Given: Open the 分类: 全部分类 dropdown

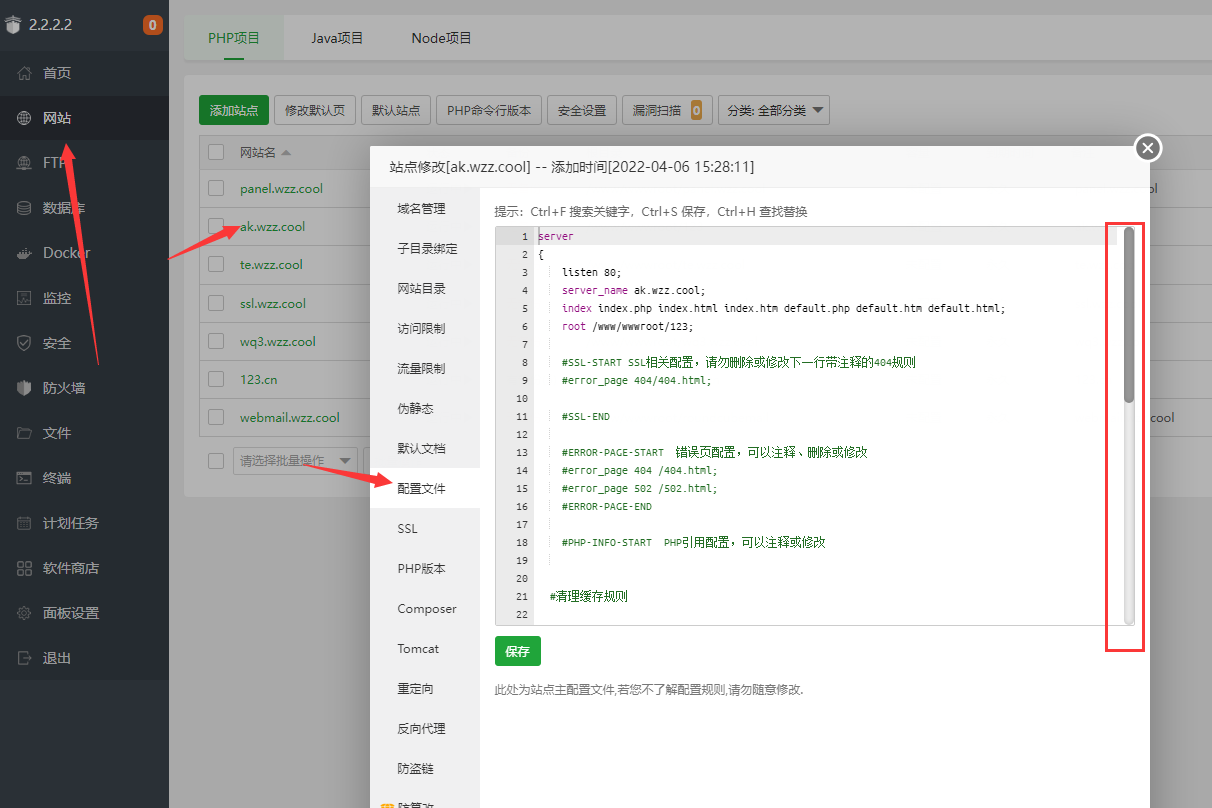Looking at the screenshot, I should [774, 110].
